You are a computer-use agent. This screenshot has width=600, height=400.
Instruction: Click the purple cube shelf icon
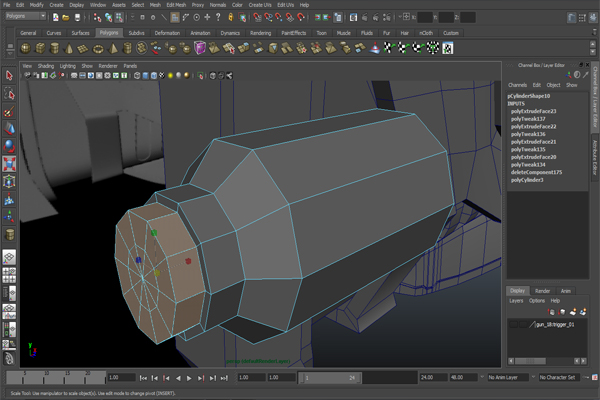(x=200, y=48)
